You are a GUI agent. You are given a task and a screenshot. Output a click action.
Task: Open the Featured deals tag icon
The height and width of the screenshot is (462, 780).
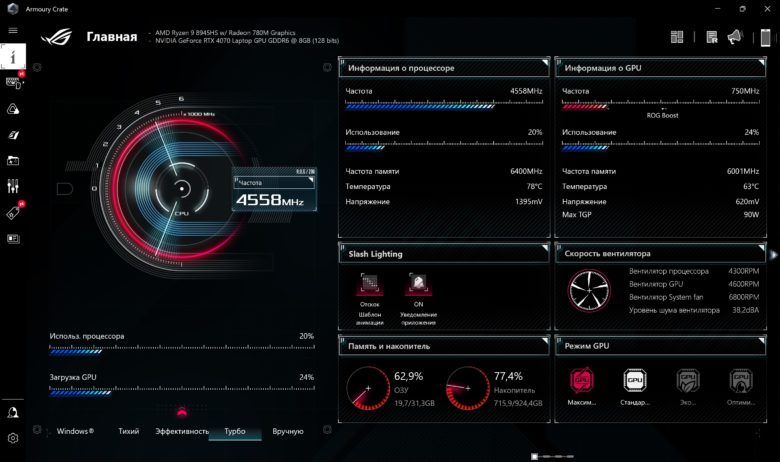click(x=13, y=213)
